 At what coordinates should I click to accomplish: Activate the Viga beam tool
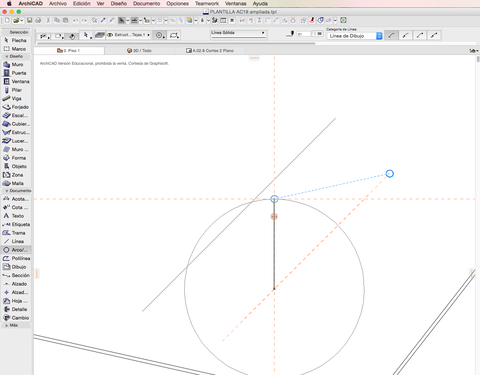(x=16, y=98)
